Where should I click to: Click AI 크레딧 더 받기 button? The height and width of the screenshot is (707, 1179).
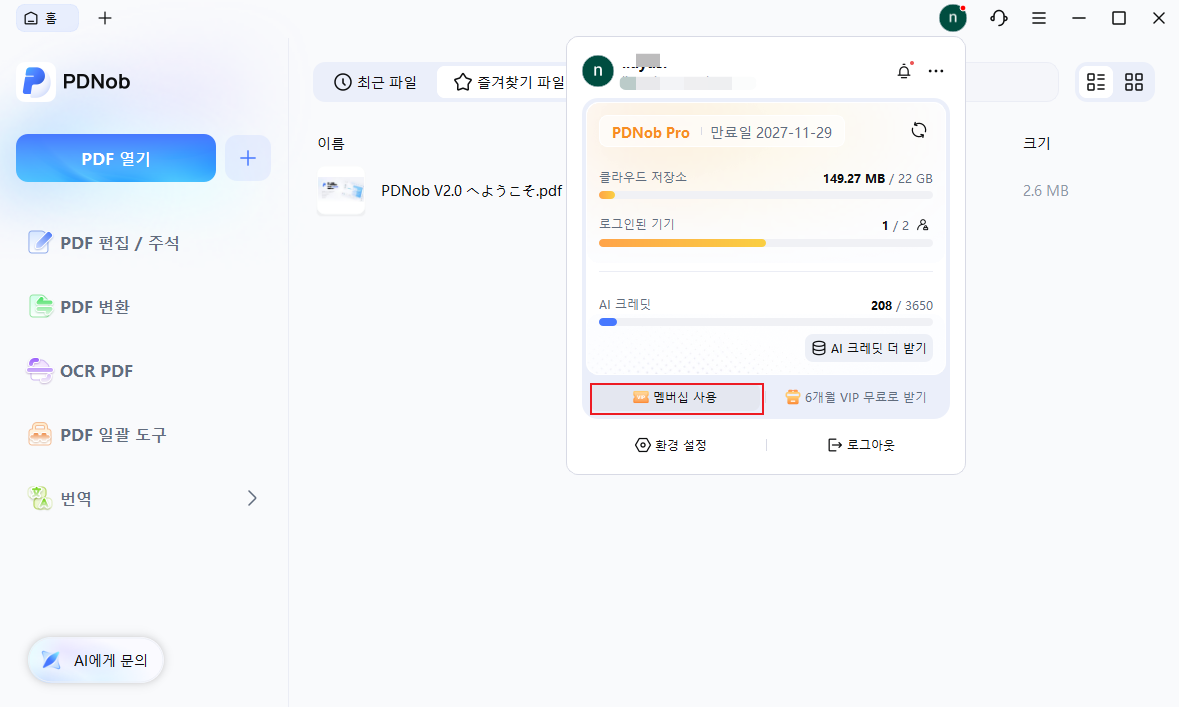pos(868,348)
